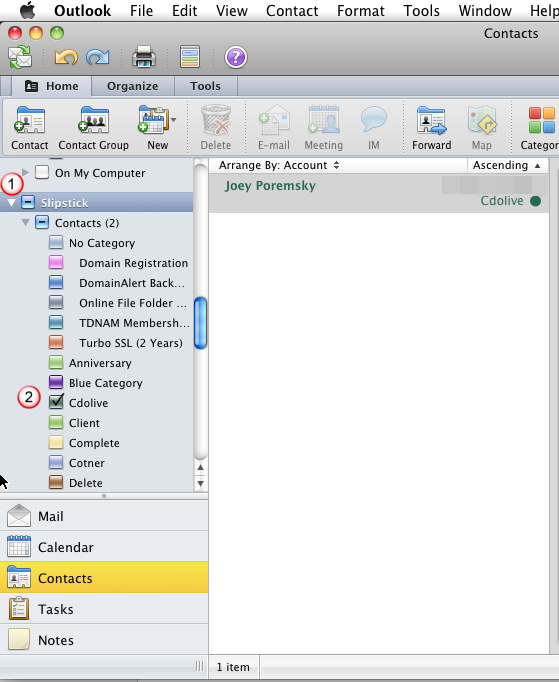Click the E-mail ribbon icon
The image size is (559, 682).
tap(274, 128)
